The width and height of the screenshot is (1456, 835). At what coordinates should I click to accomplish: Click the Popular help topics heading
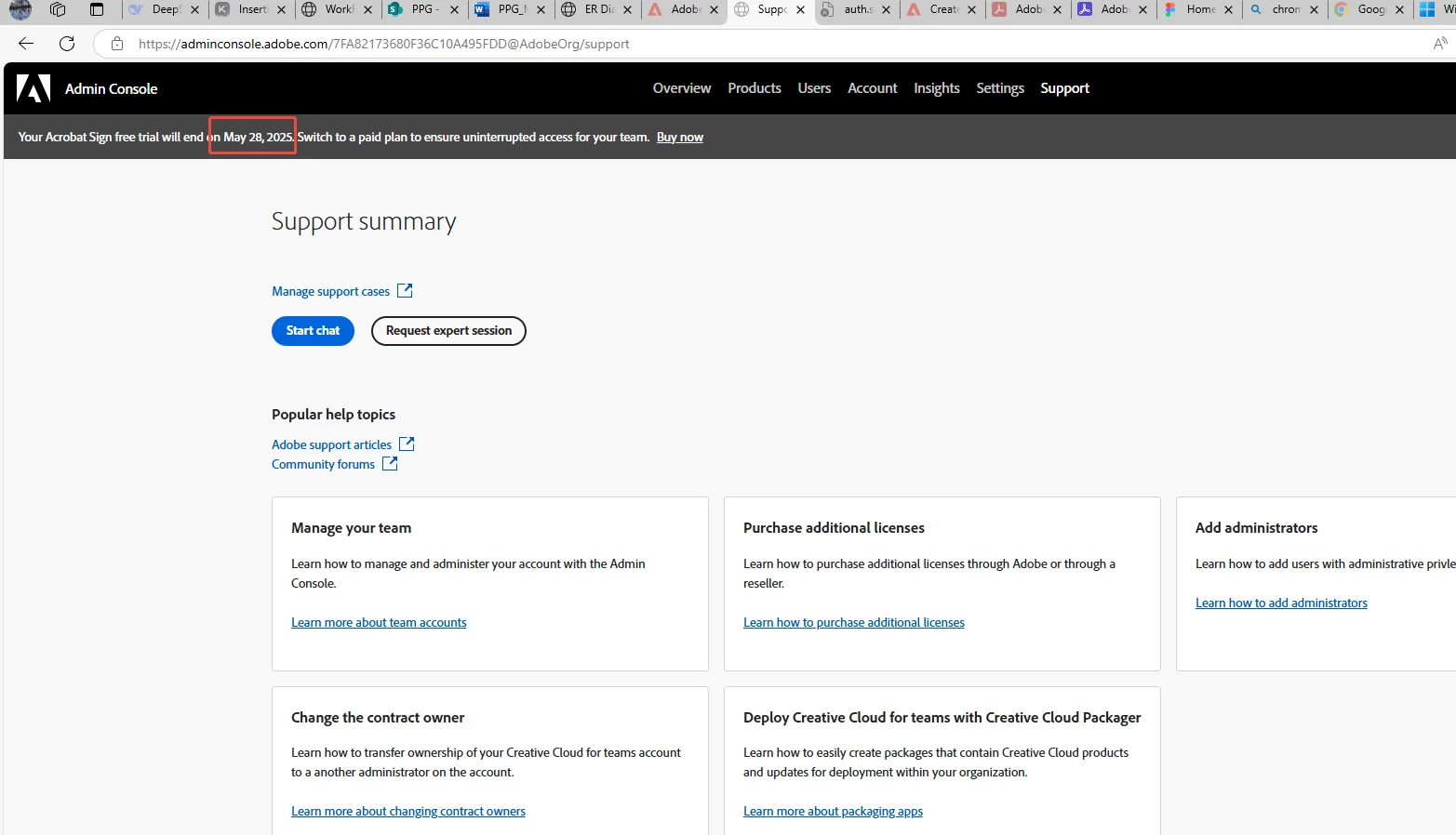click(x=333, y=415)
